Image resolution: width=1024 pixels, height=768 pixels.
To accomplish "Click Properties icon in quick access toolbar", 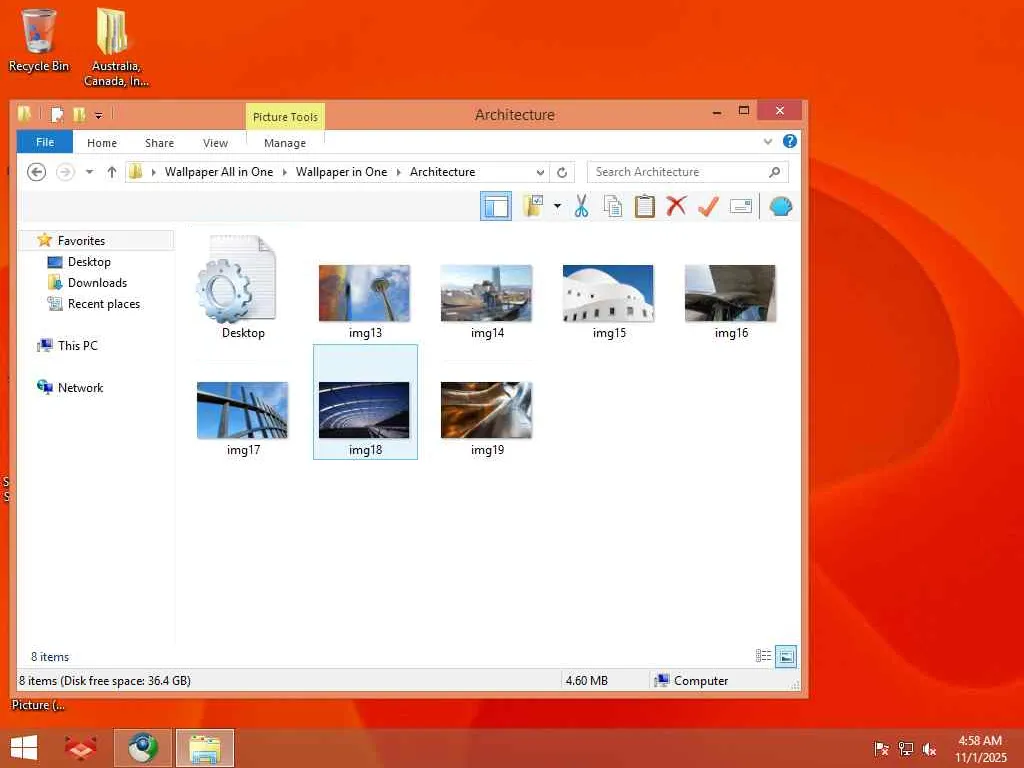I will pos(57,115).
